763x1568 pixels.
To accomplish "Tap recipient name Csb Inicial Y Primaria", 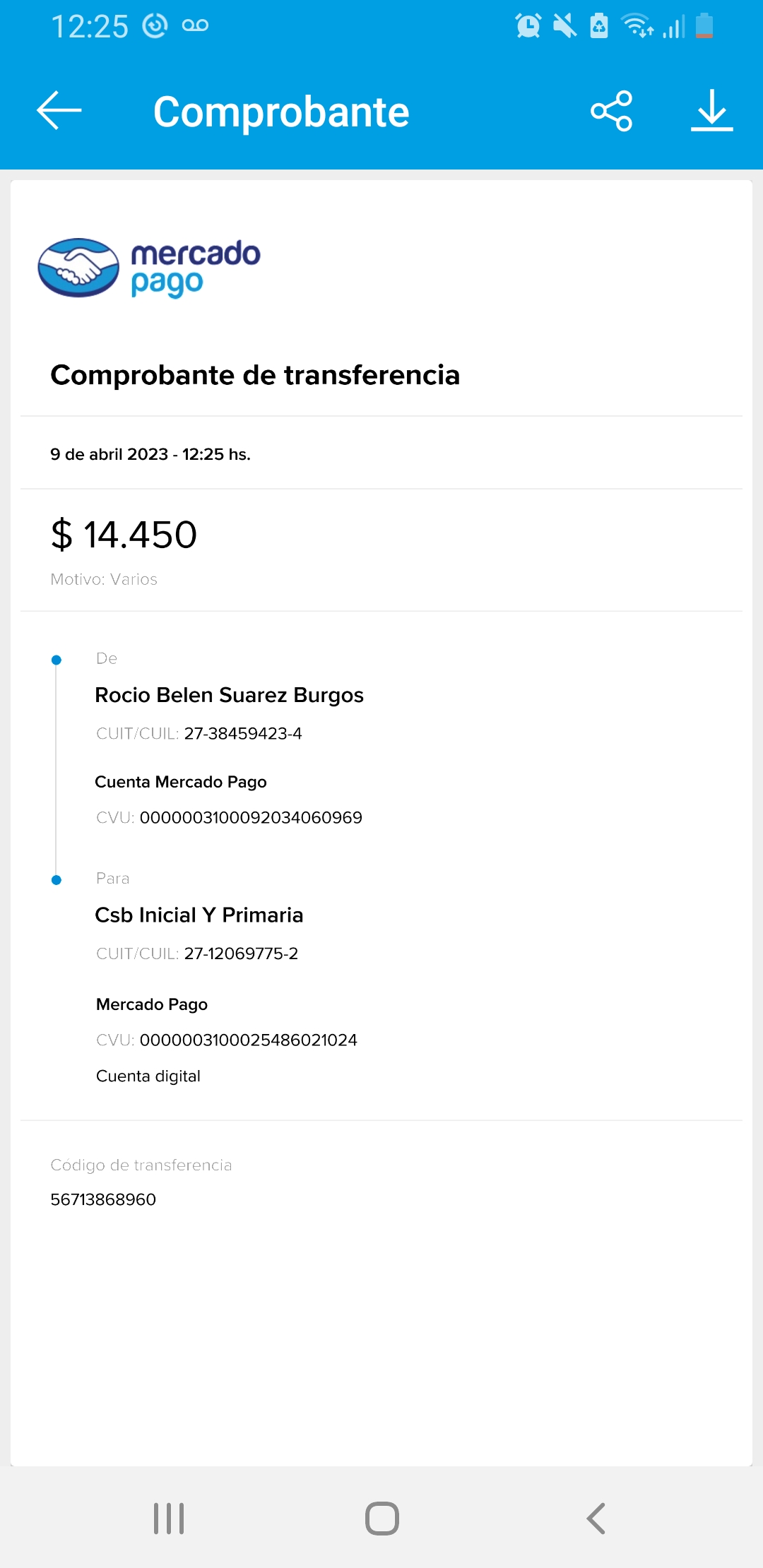I will [x=199, y=915].
